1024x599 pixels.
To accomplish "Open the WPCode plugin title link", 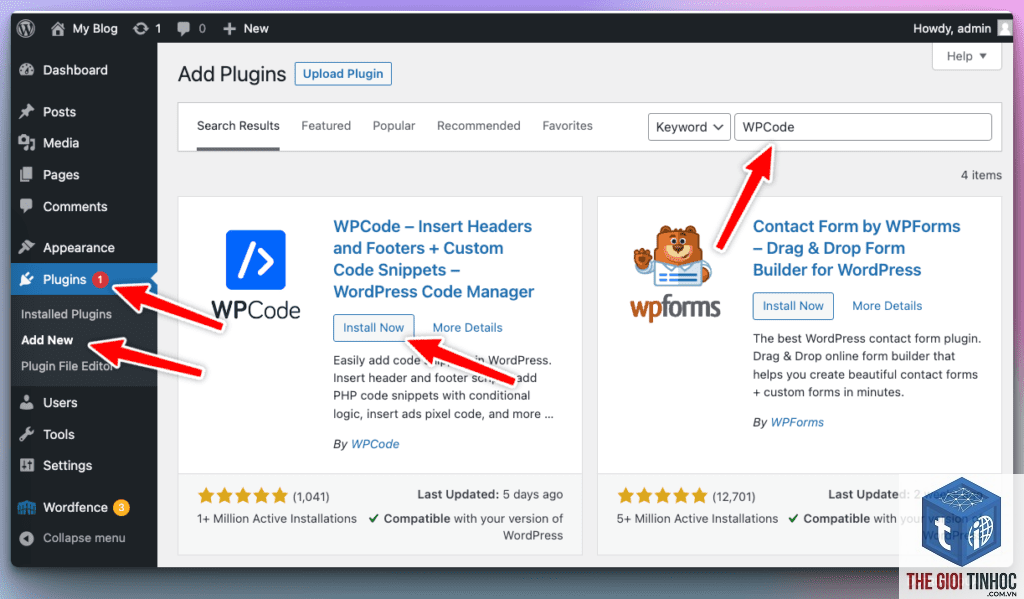I will 434,259.
